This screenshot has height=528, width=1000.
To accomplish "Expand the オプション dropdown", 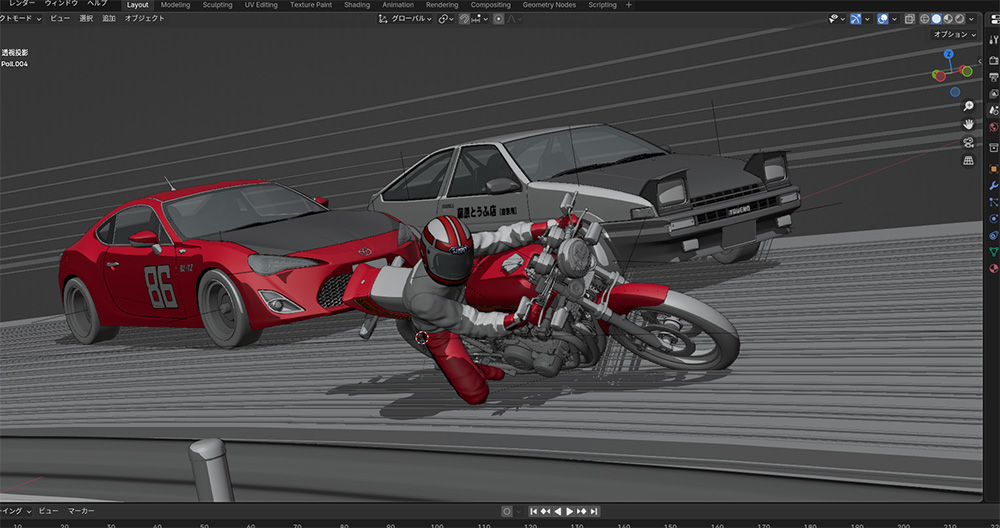I will [x=954, y=34].
